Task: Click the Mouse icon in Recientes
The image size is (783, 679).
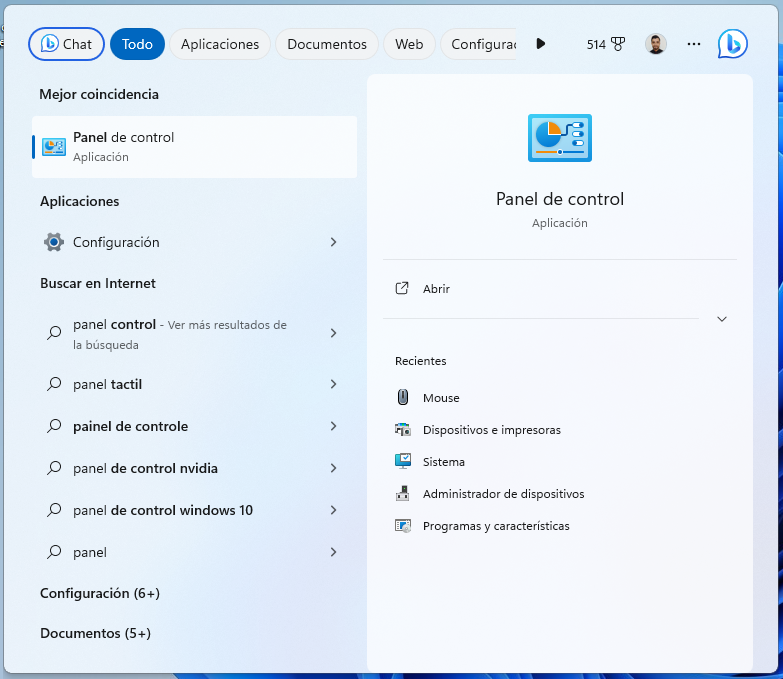Action: [402, 397]
